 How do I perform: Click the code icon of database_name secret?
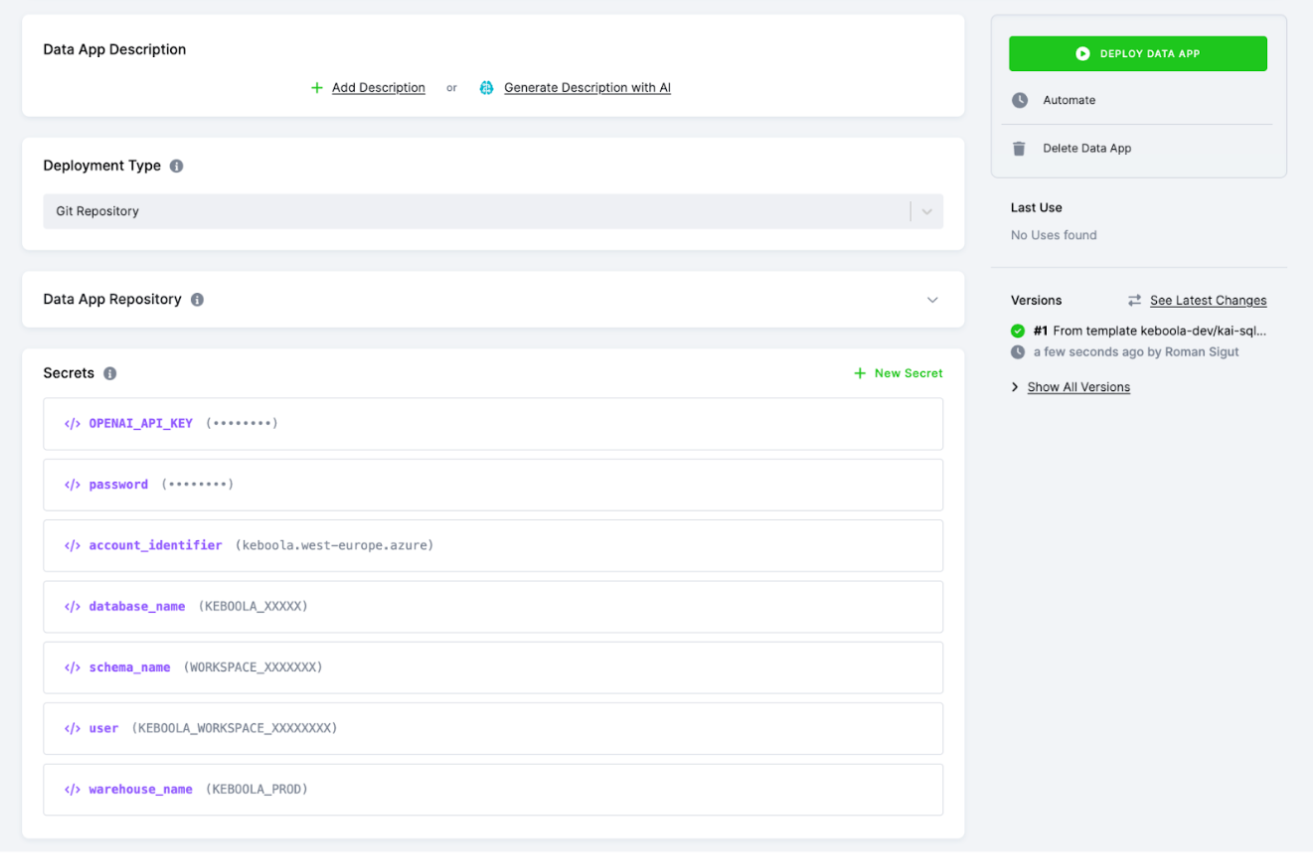[72, 607]
